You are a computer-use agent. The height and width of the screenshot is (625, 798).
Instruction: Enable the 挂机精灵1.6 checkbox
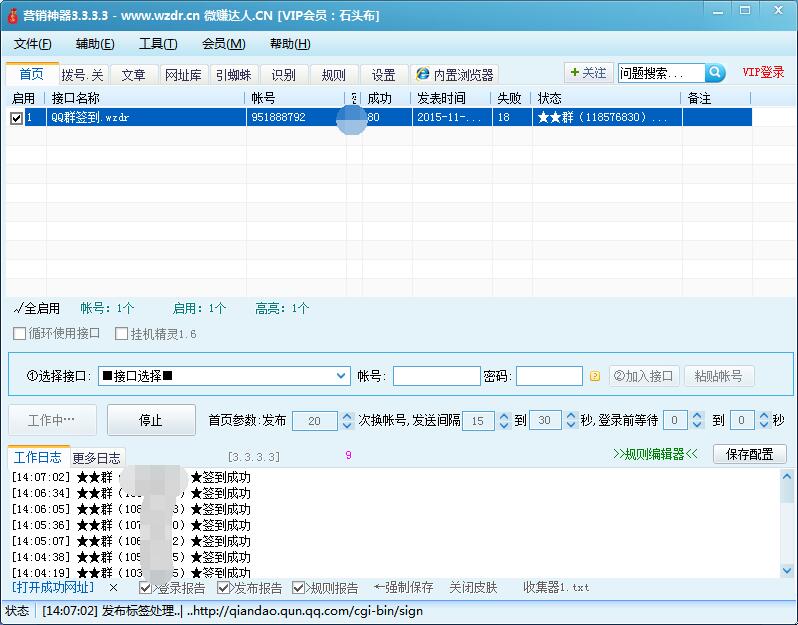tap(121, 334)
